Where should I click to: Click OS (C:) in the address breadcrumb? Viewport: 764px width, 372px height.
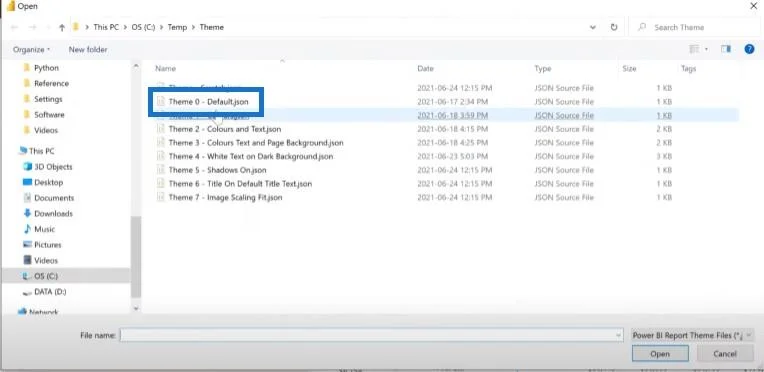click(143, 27)
